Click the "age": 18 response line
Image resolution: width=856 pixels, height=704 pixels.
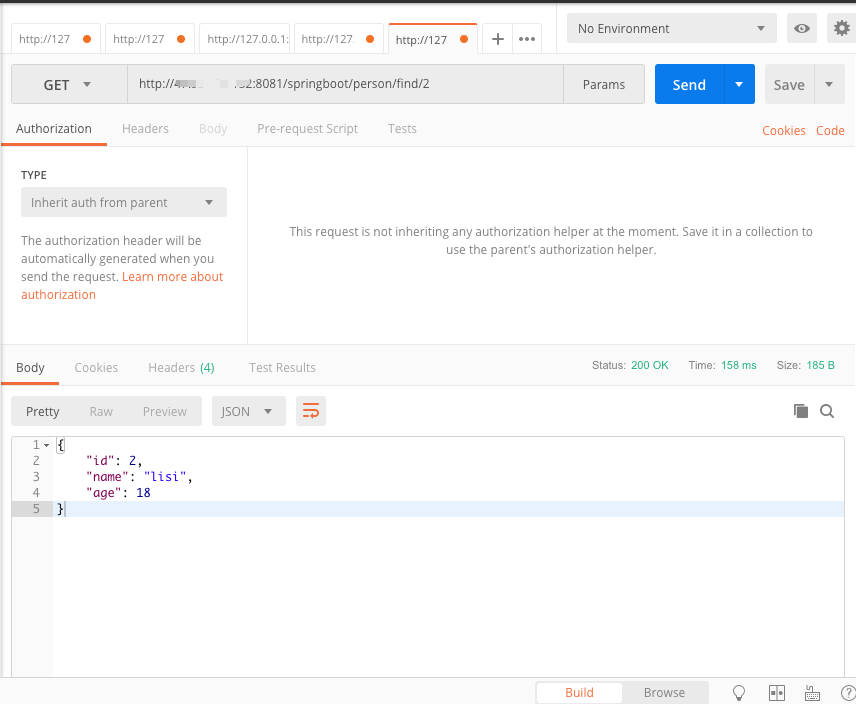coord(118,492)
